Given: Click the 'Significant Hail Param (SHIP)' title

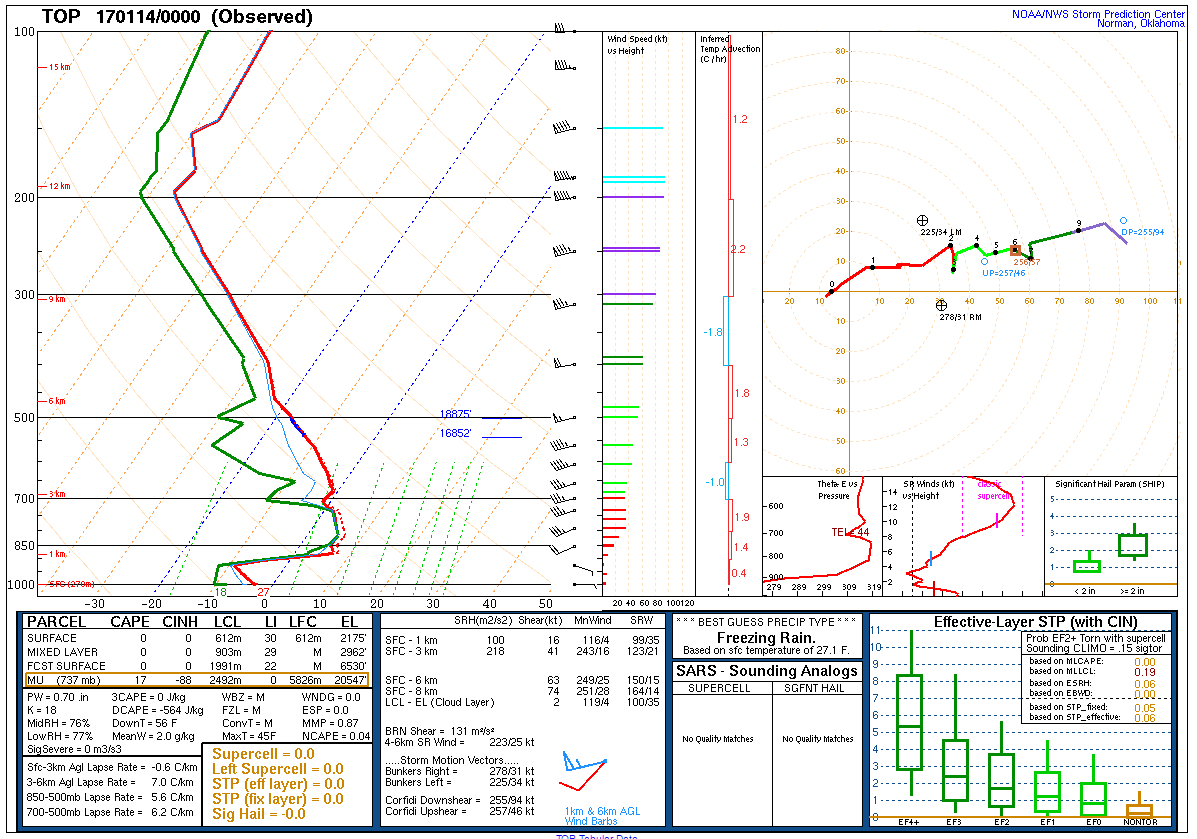Looking at the screenshot, I should (1110, 484).
